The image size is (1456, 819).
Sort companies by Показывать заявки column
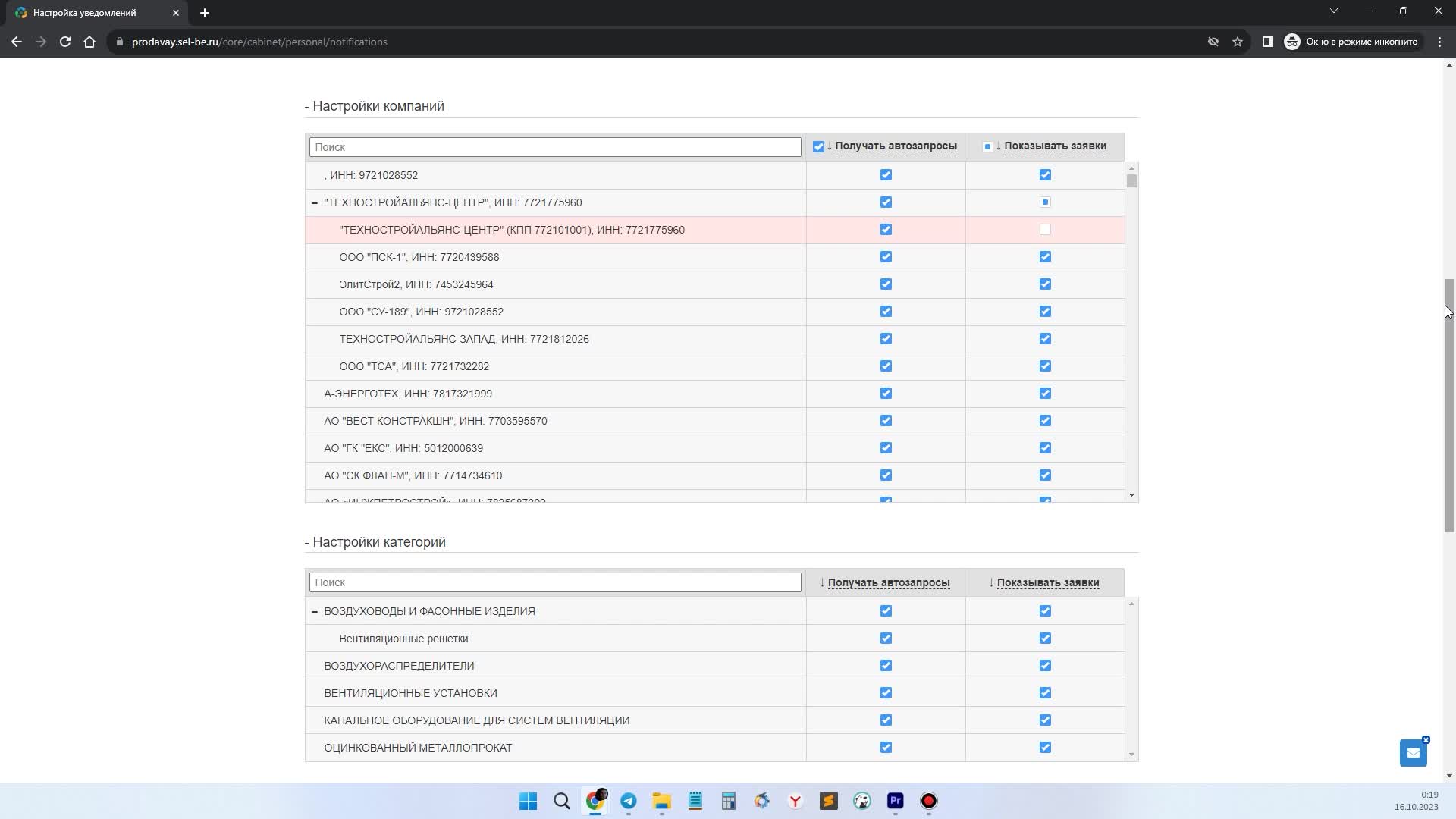pos(1055,146)
